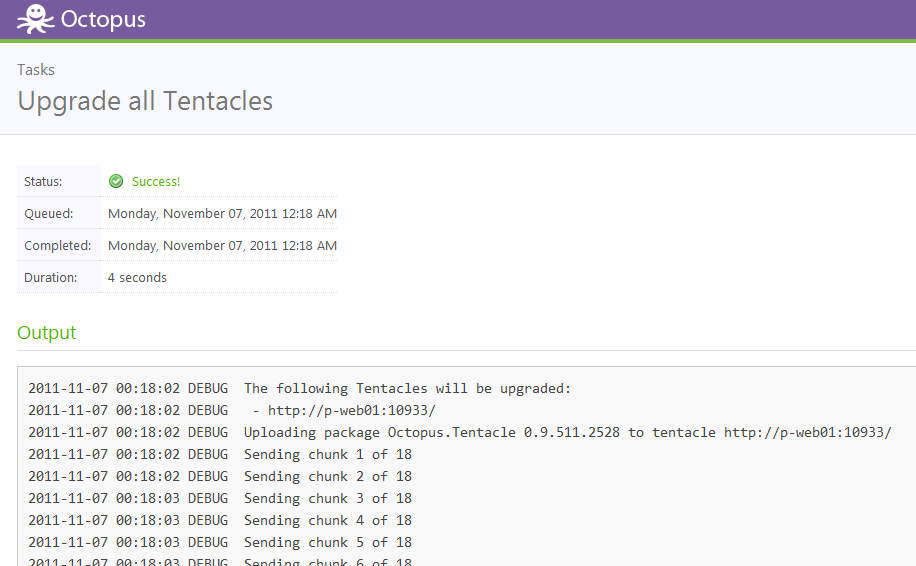Click the Duration: label

point(50,278)
